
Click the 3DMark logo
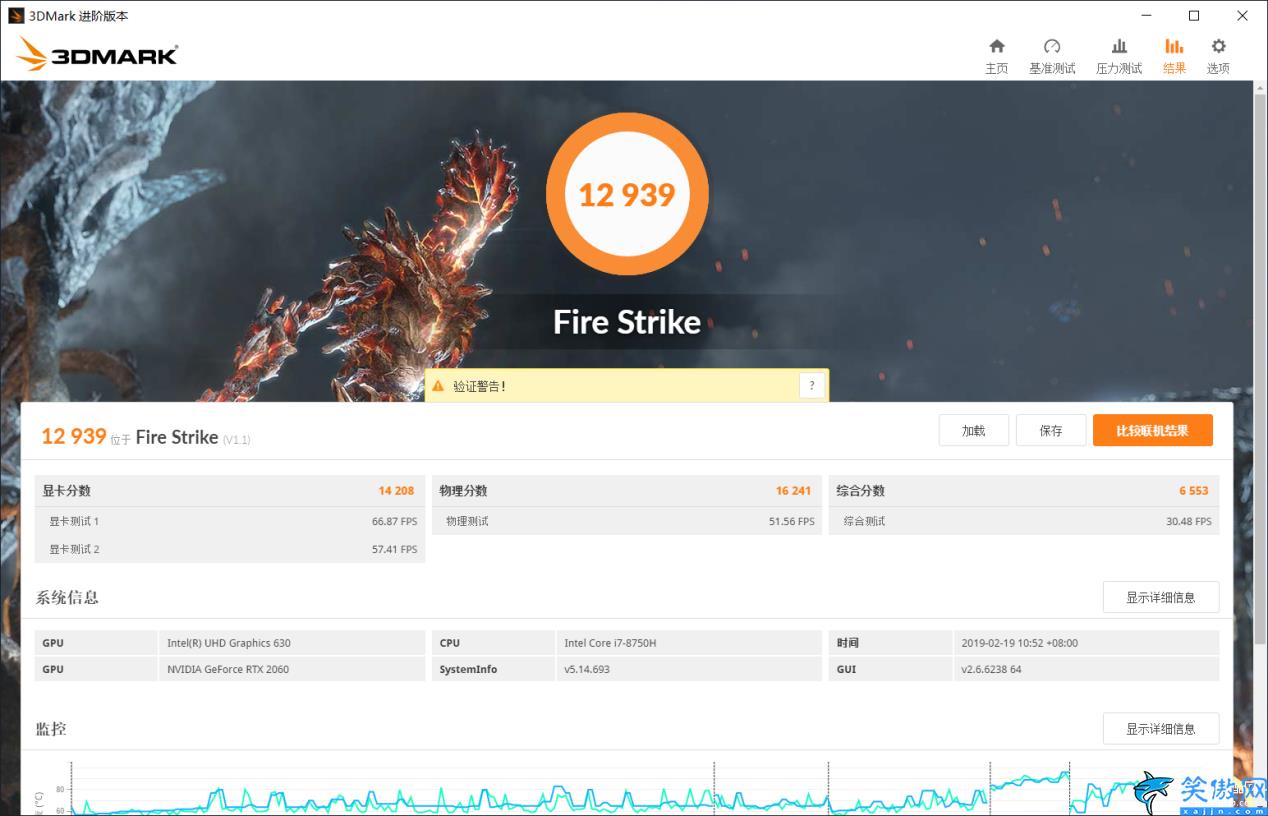[x=97, y=55]
